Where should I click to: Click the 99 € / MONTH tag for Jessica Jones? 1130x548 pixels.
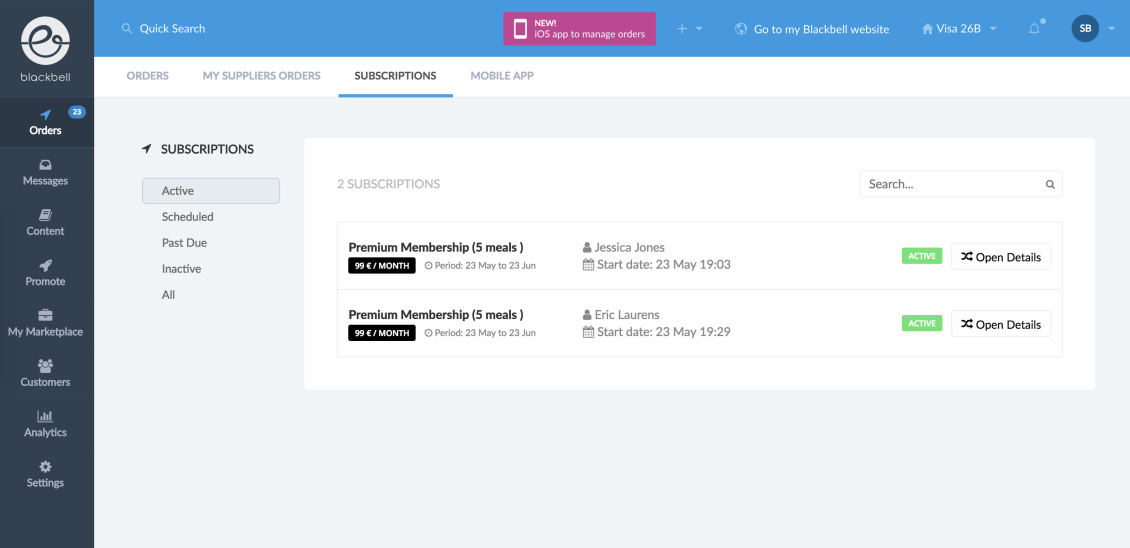click(x=382, y=265)
